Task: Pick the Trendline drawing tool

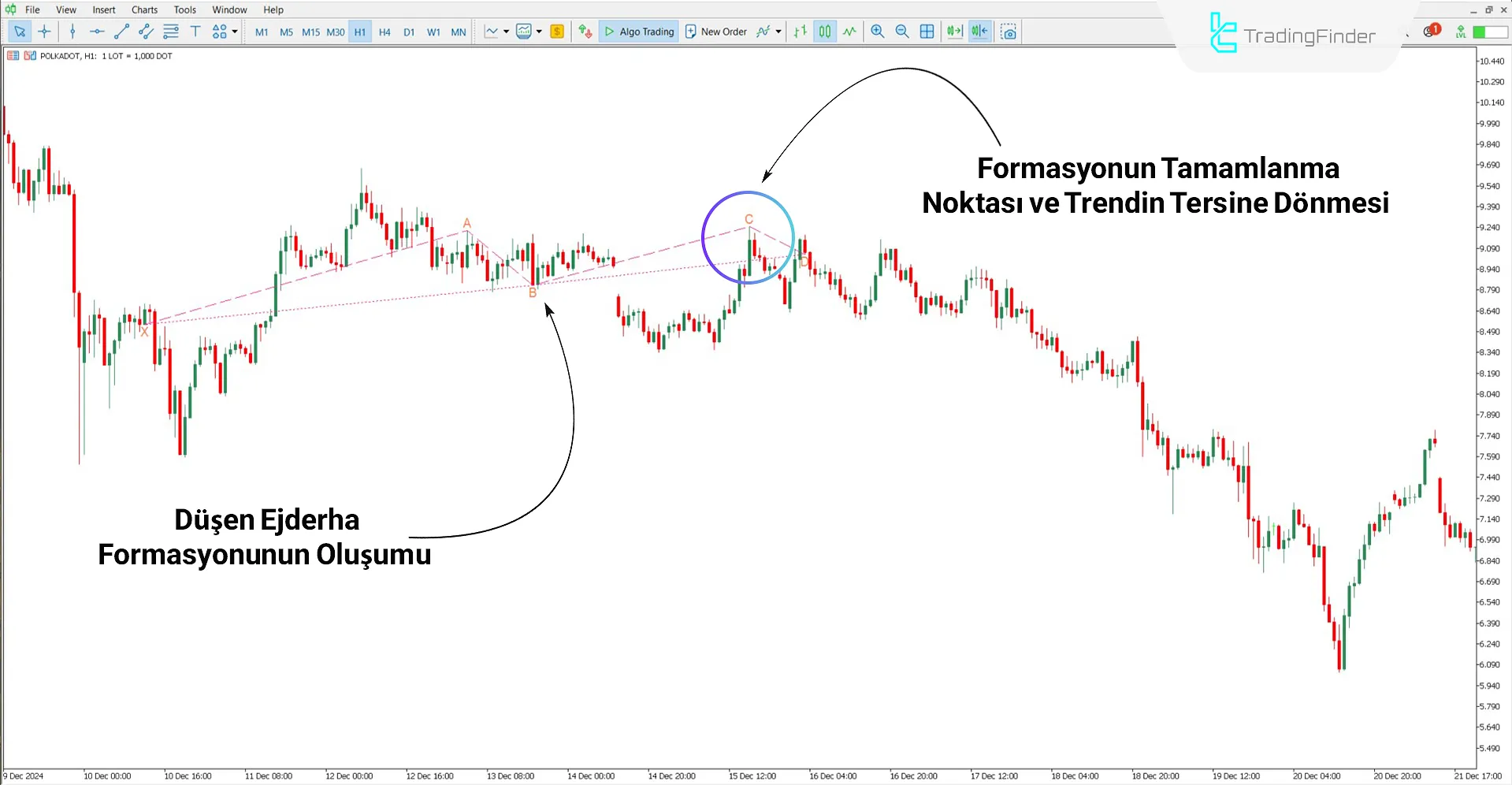Action: point(121,32)
